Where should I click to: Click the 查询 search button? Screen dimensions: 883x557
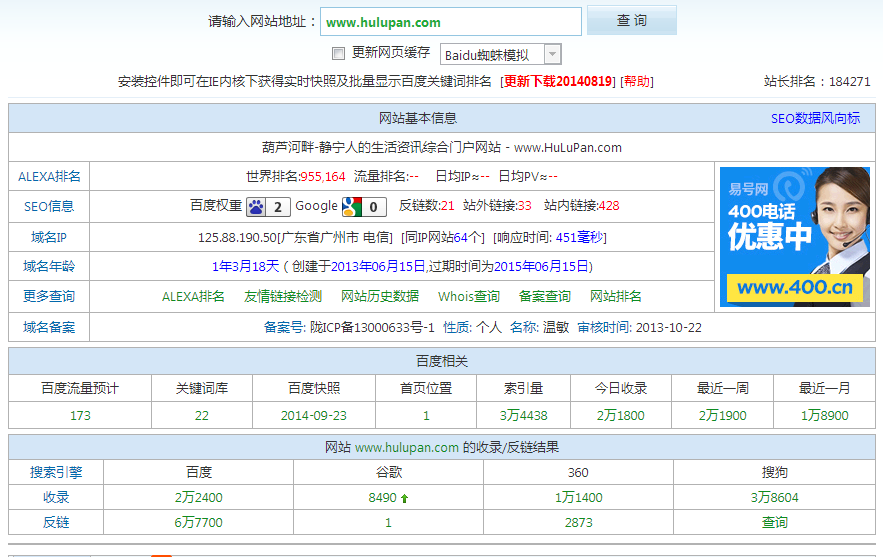[631, 20]
